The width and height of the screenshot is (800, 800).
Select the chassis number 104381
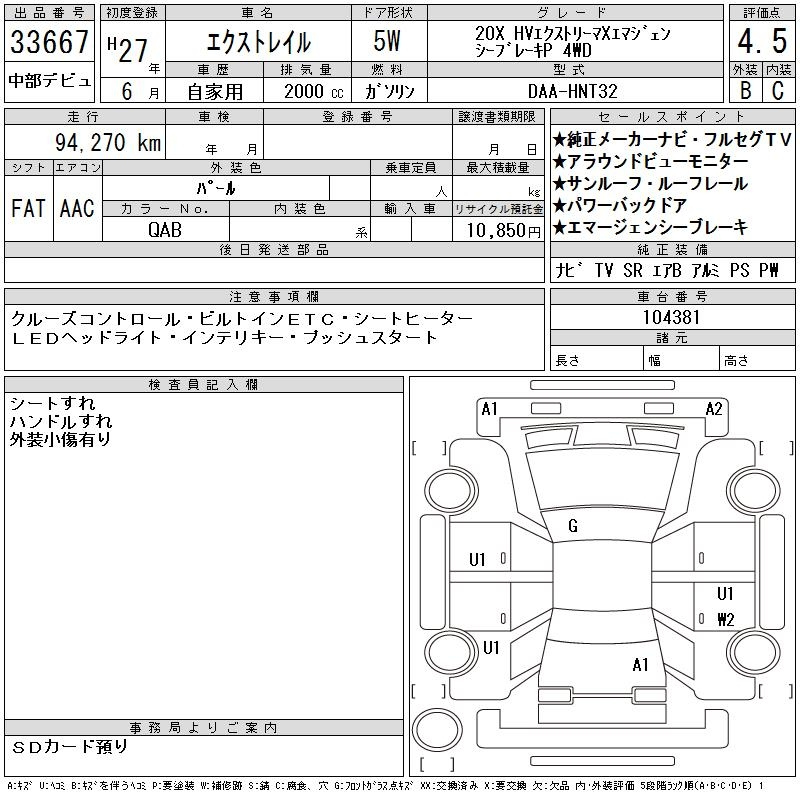pyautogui.click(x=671, y=317)
